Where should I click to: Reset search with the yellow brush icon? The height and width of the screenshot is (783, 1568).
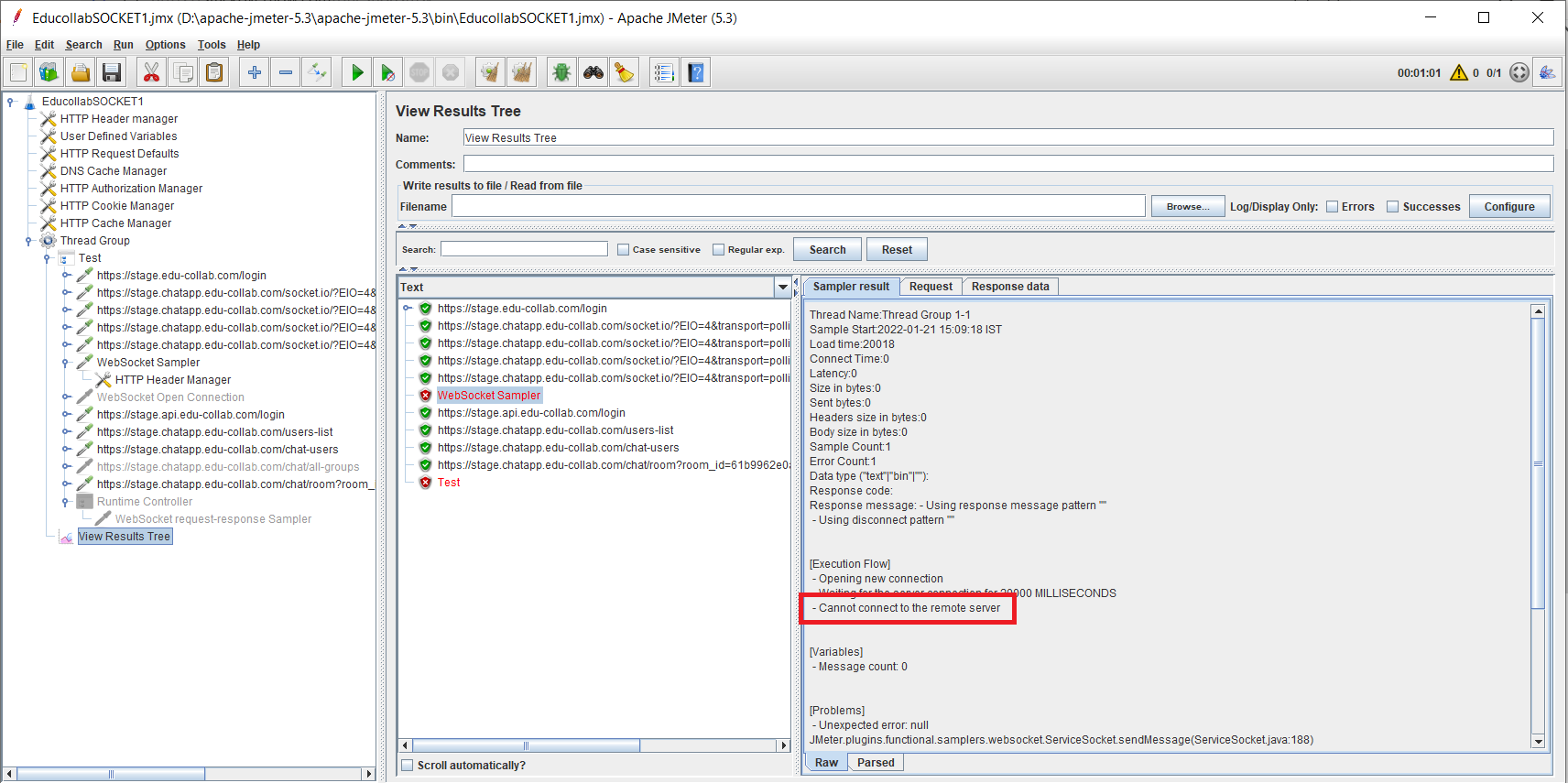click(x=625, y=72)
